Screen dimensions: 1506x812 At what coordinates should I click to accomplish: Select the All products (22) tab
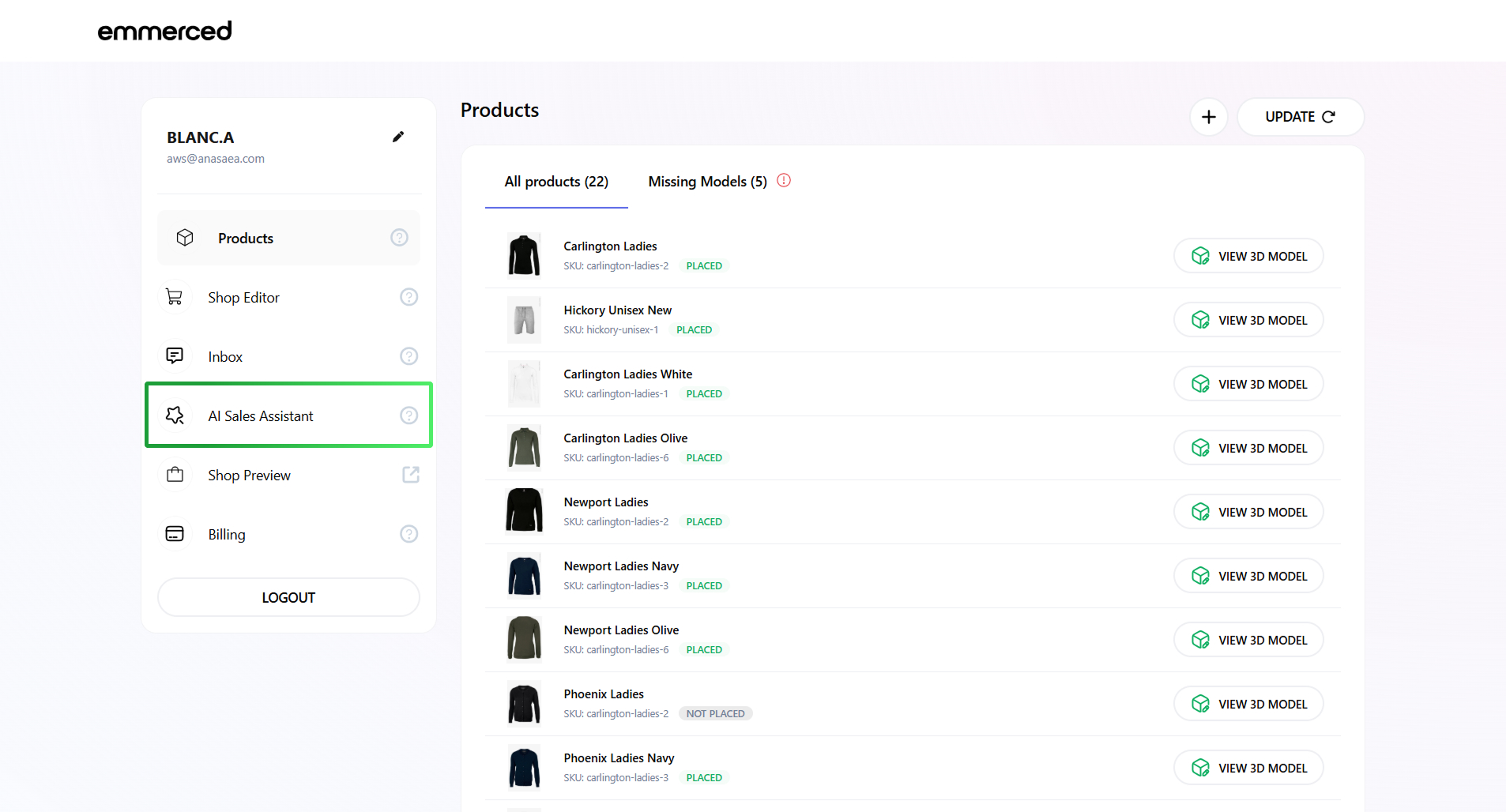coord(556,182)
